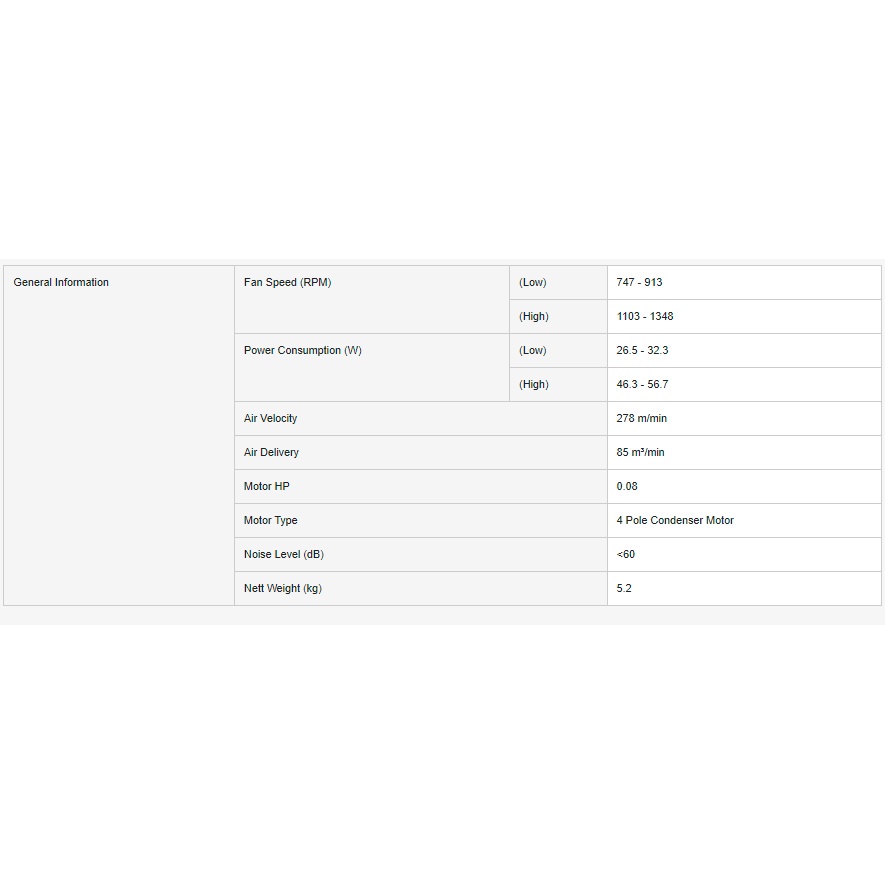Click the 0.08 motor HP value
The height and width of the screenshot is (885, 885).
[x=627, y=487]
